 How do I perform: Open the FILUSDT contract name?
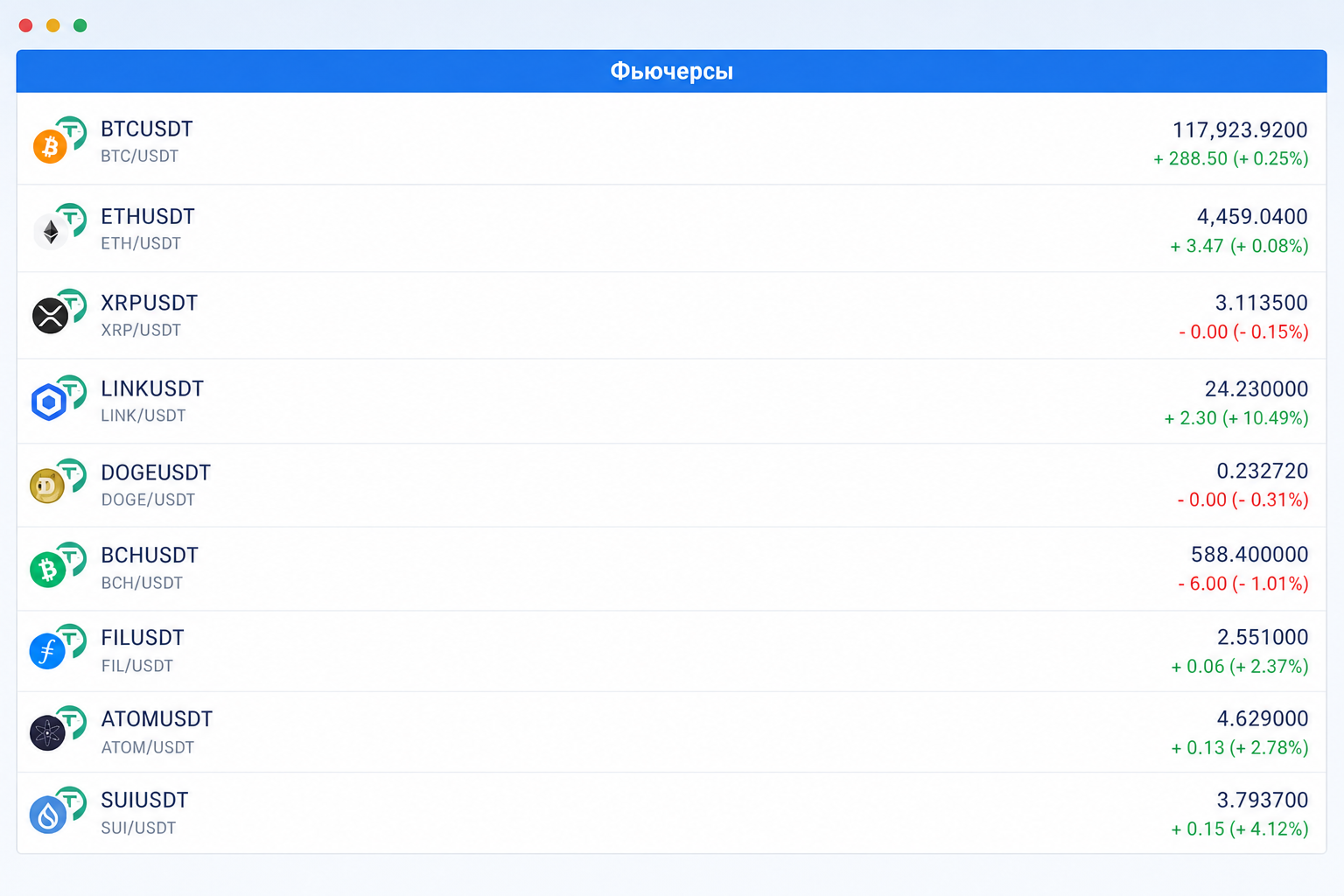point(143,637)
